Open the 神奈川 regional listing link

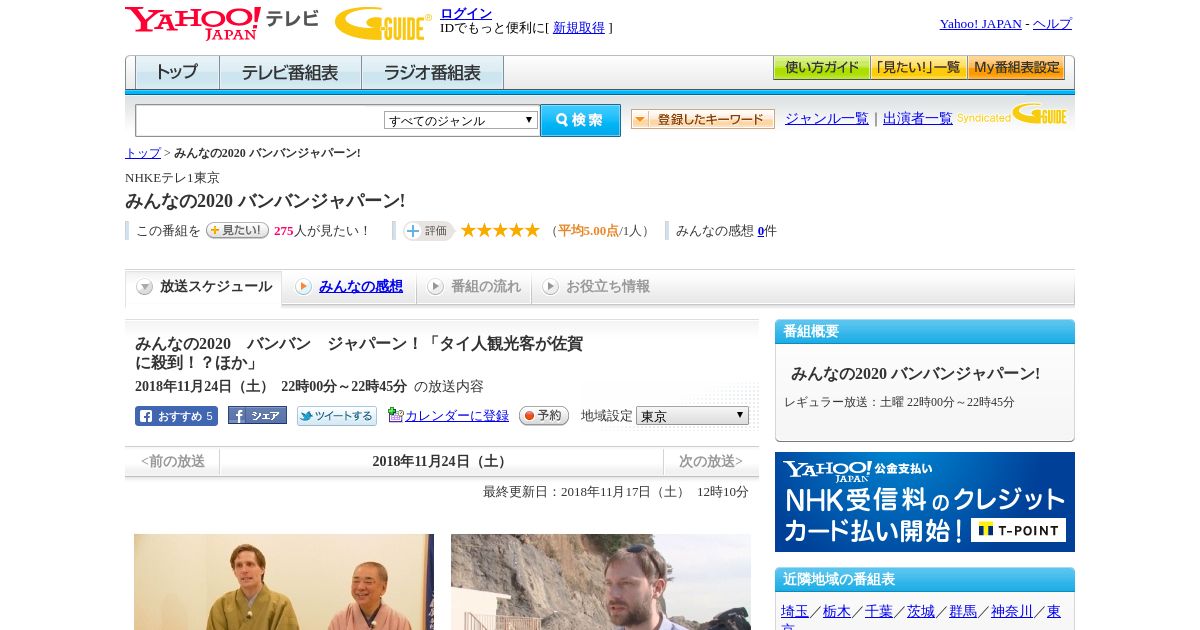(1012, 611)
